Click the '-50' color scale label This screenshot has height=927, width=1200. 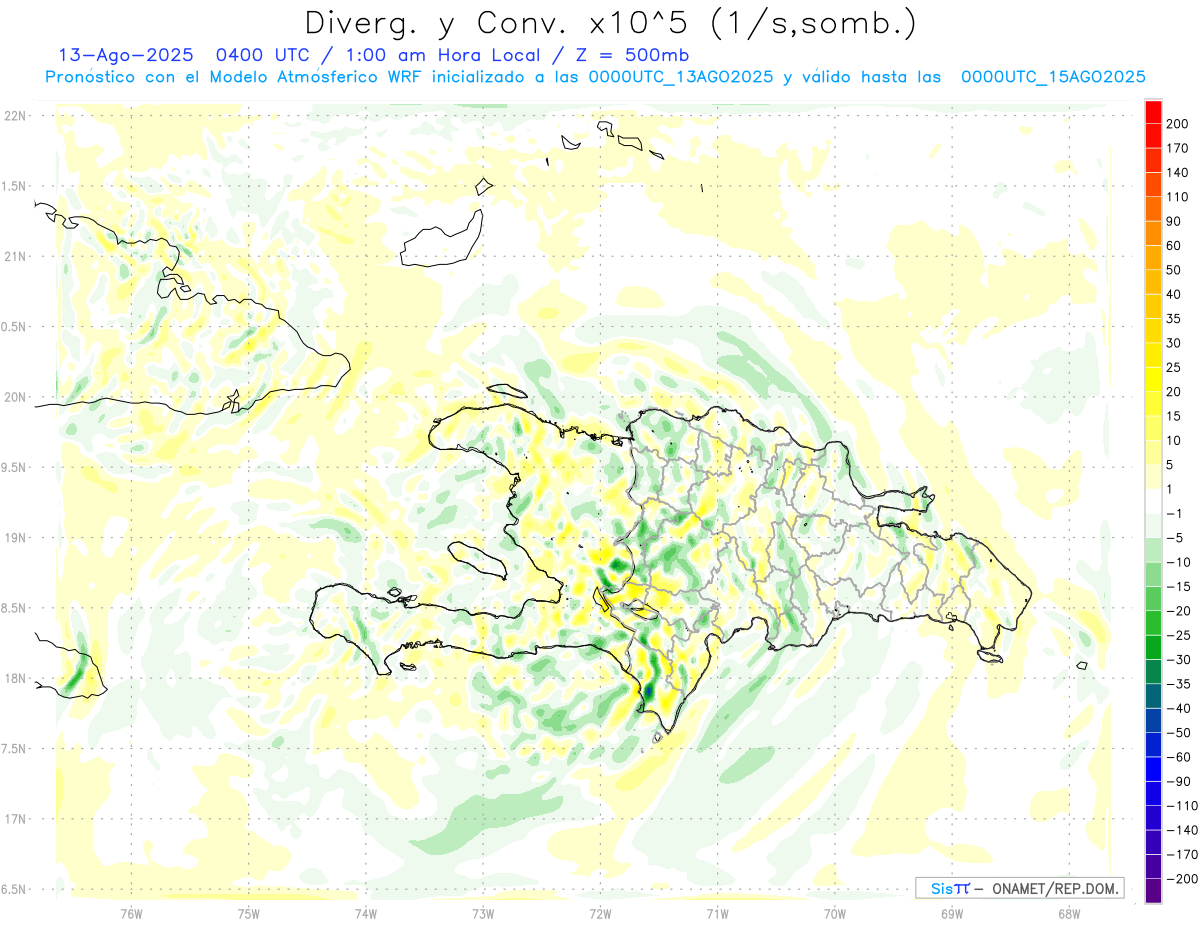click(x=1180, y=733)
